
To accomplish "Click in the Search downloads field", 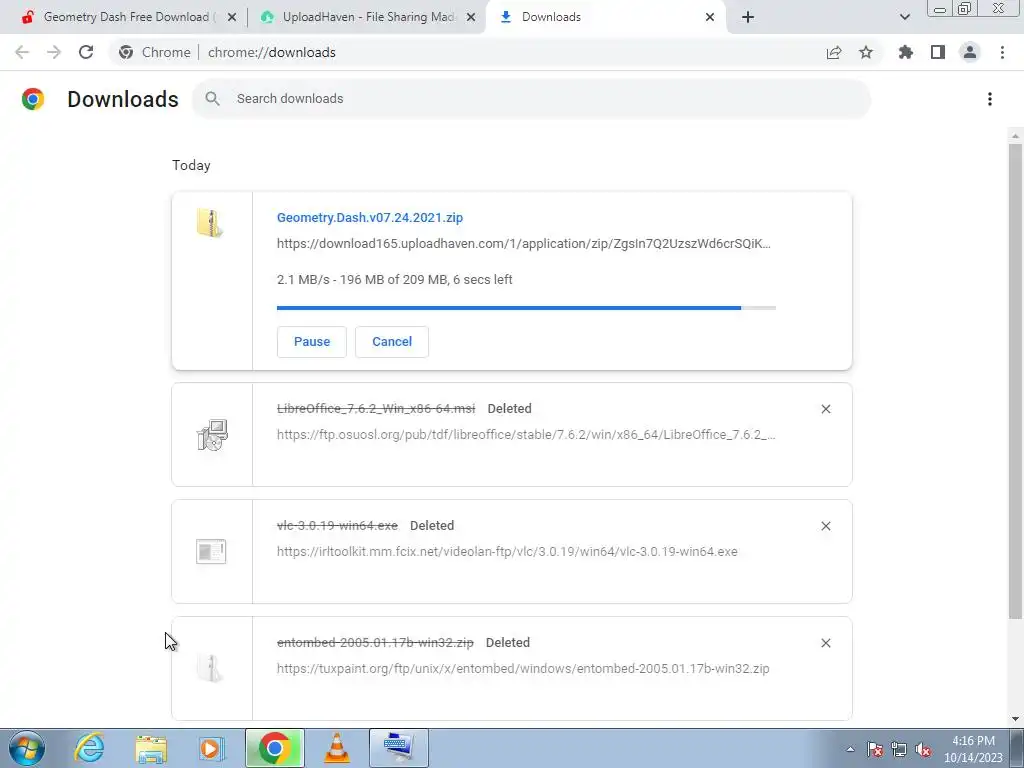I will 531,99.
